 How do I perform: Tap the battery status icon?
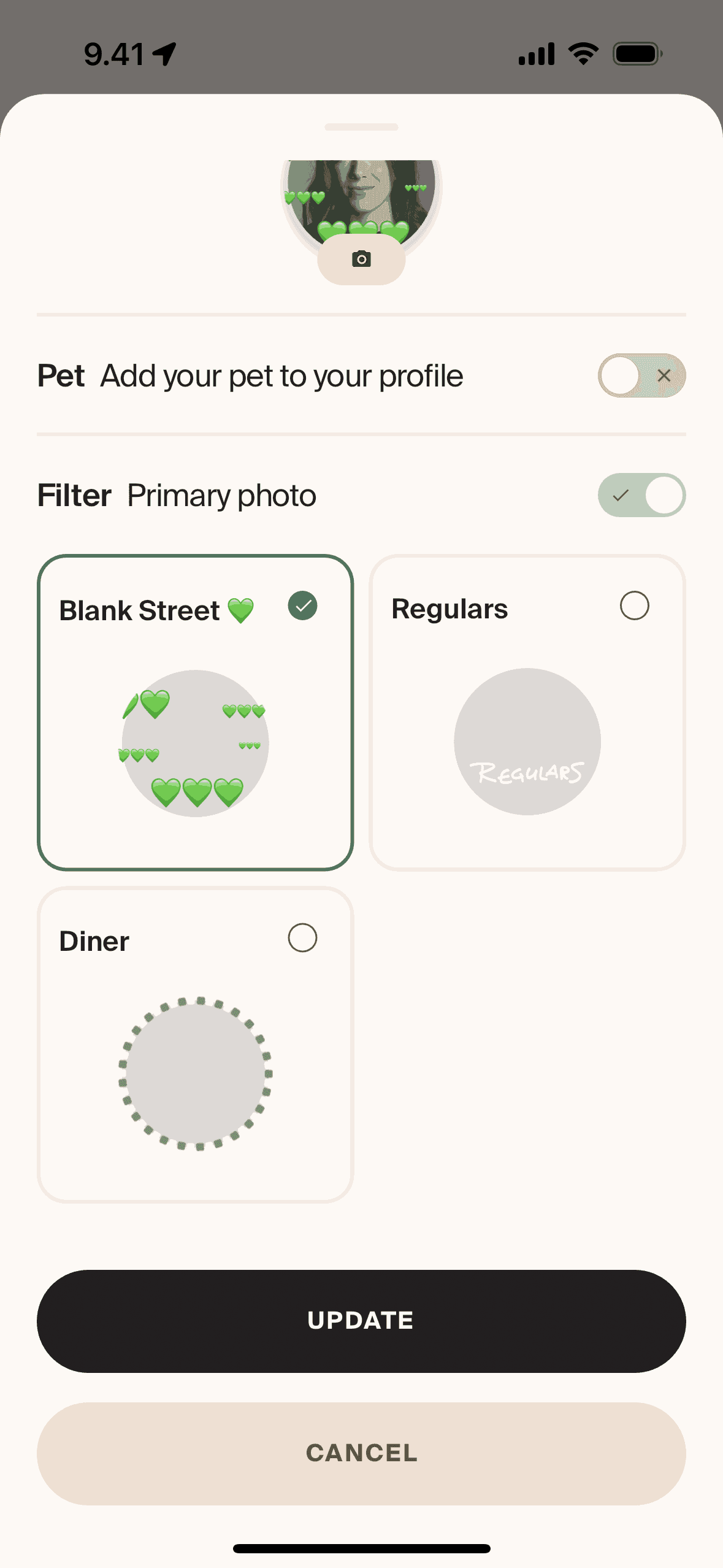637,54
